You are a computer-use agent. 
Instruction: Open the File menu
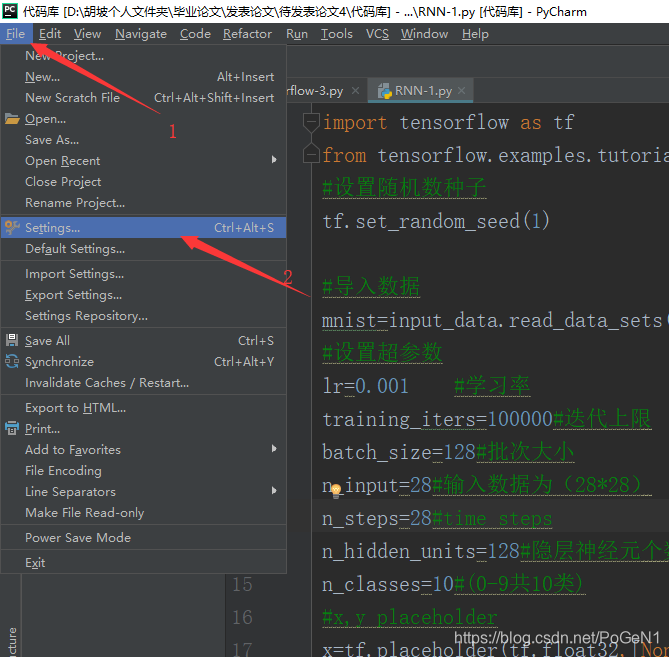16,34
